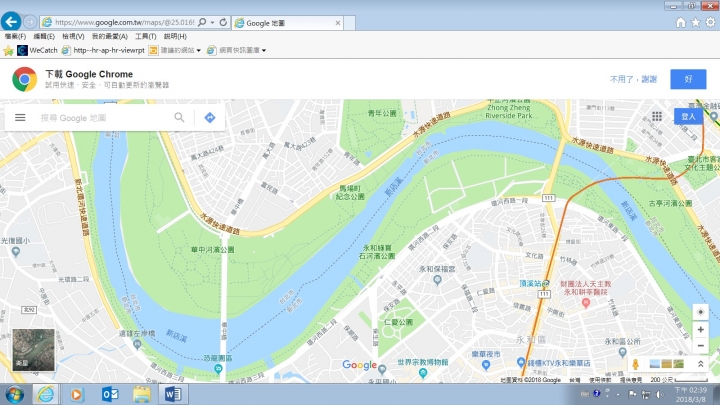Click the my-location target button
720x405 pixels.
700,312
